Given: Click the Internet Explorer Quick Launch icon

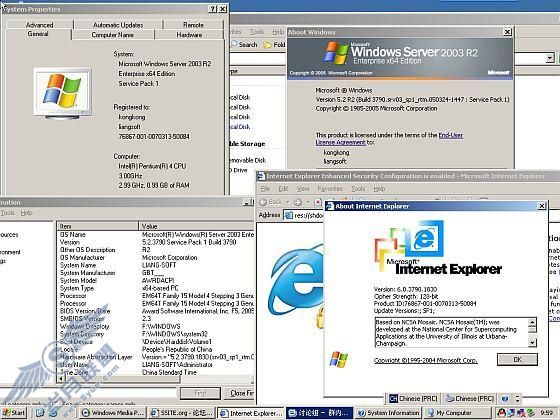Looking at the screenshot, I should tap(53, 413).
